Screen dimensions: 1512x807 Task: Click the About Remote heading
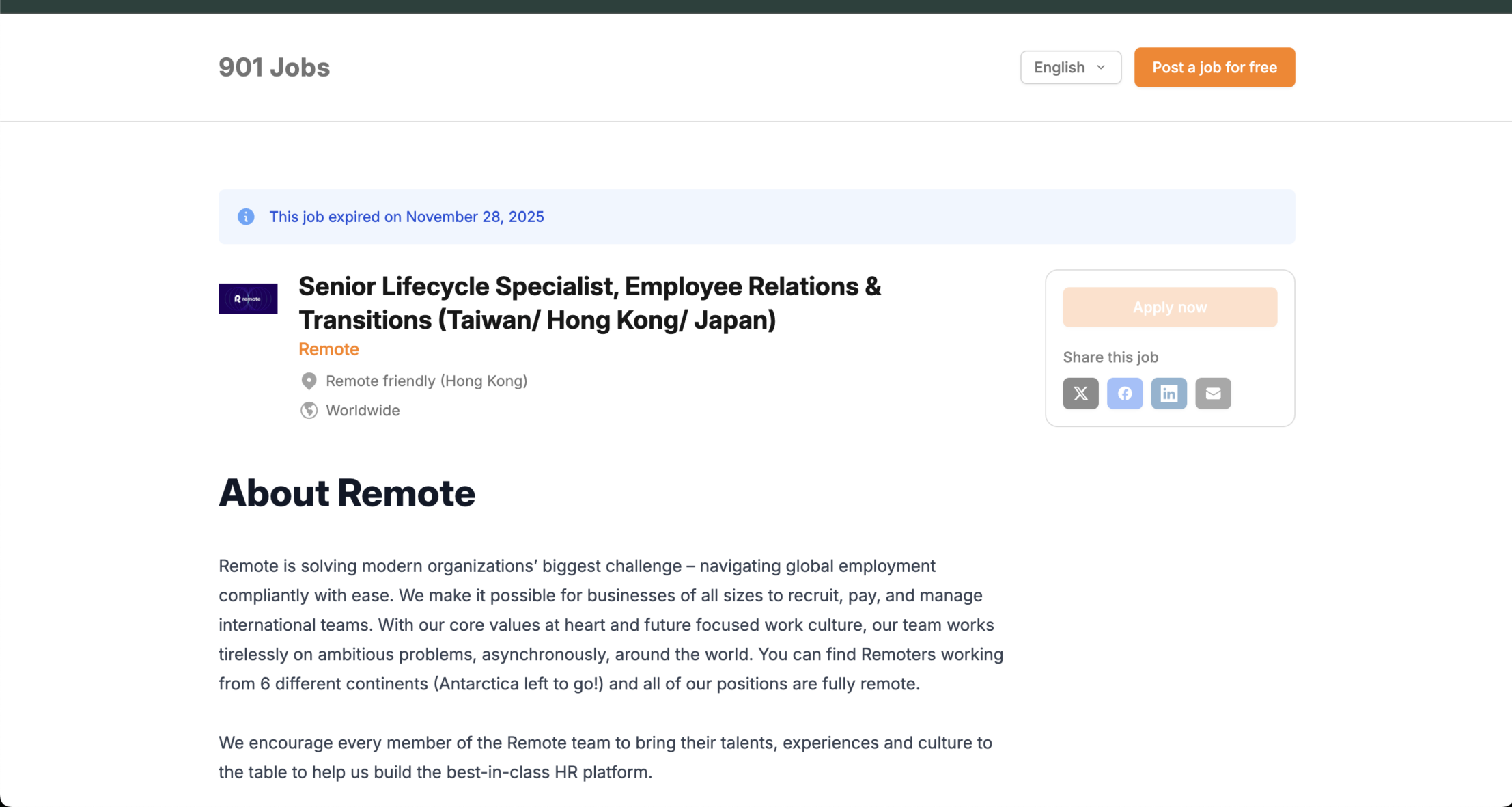coord(346,493)
